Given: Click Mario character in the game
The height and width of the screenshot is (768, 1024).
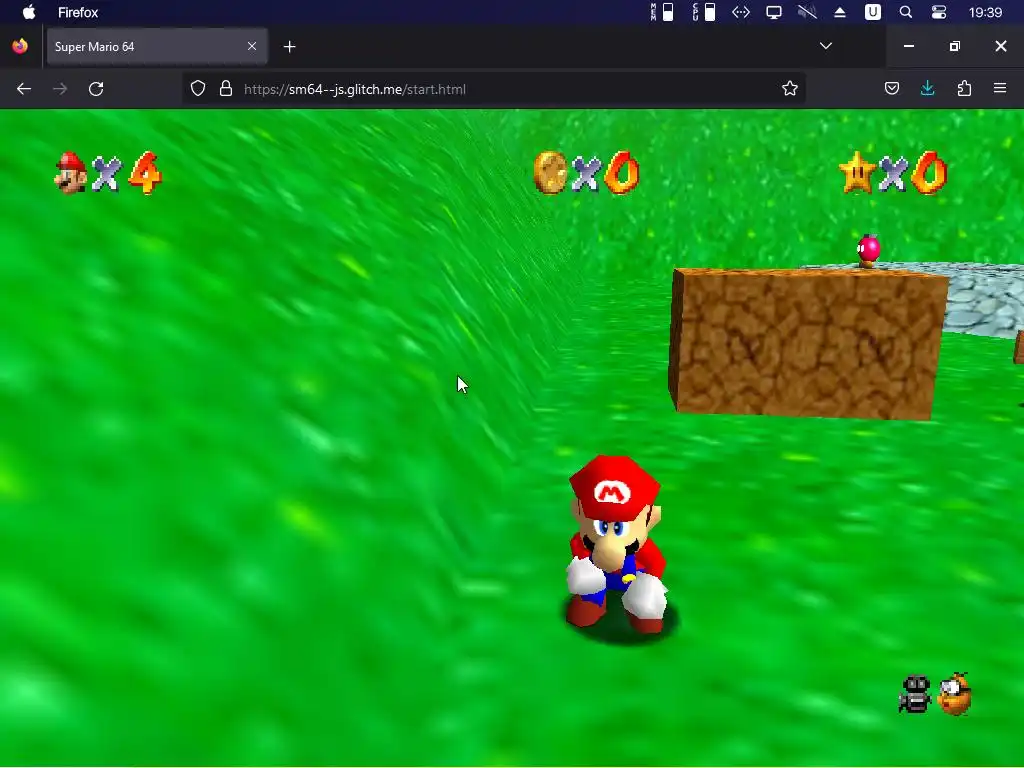Looking at the screenshot, I should [x=616, y=545].
